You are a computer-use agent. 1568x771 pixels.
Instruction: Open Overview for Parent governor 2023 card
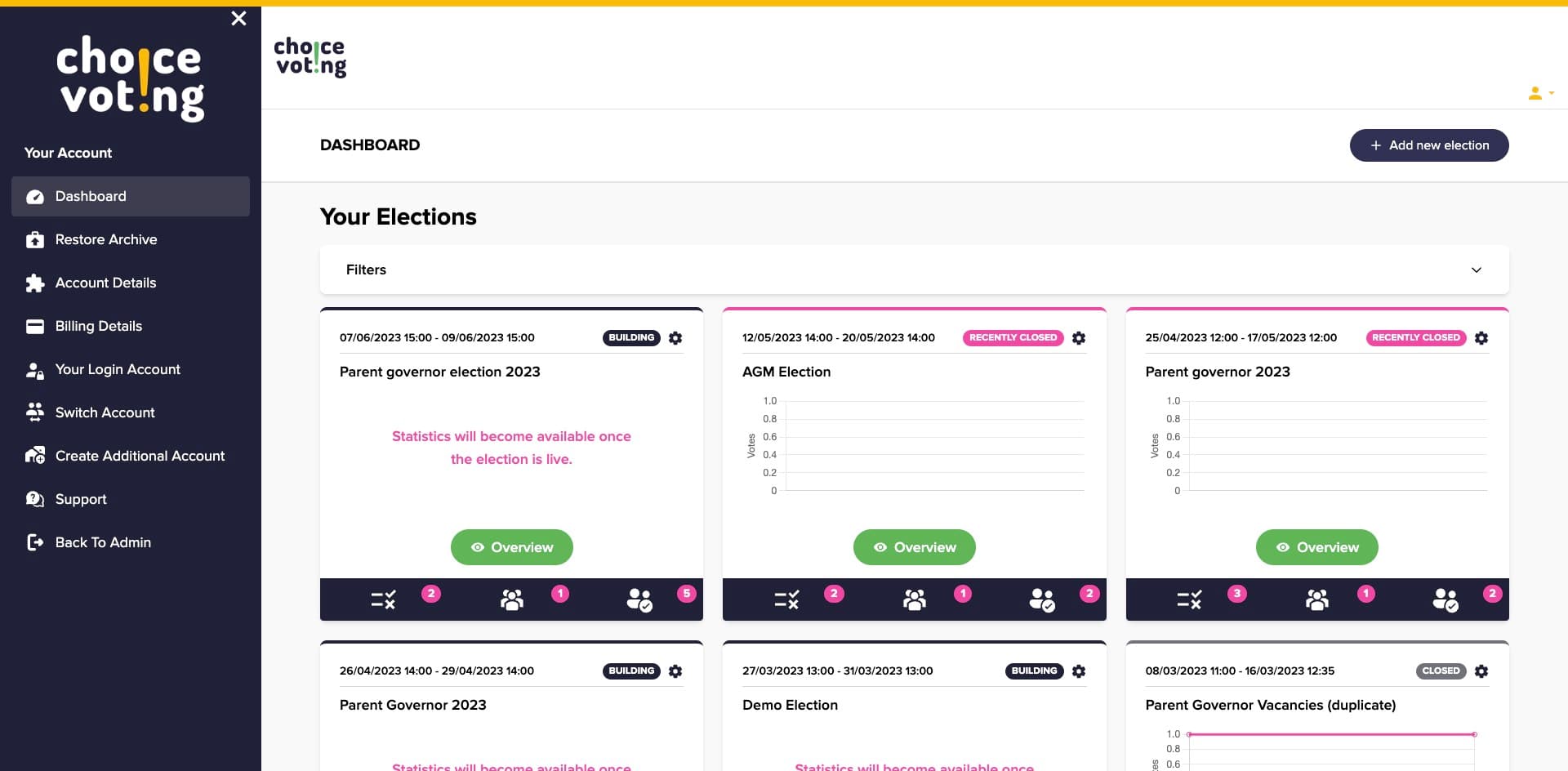click(x=1317, y=547)
